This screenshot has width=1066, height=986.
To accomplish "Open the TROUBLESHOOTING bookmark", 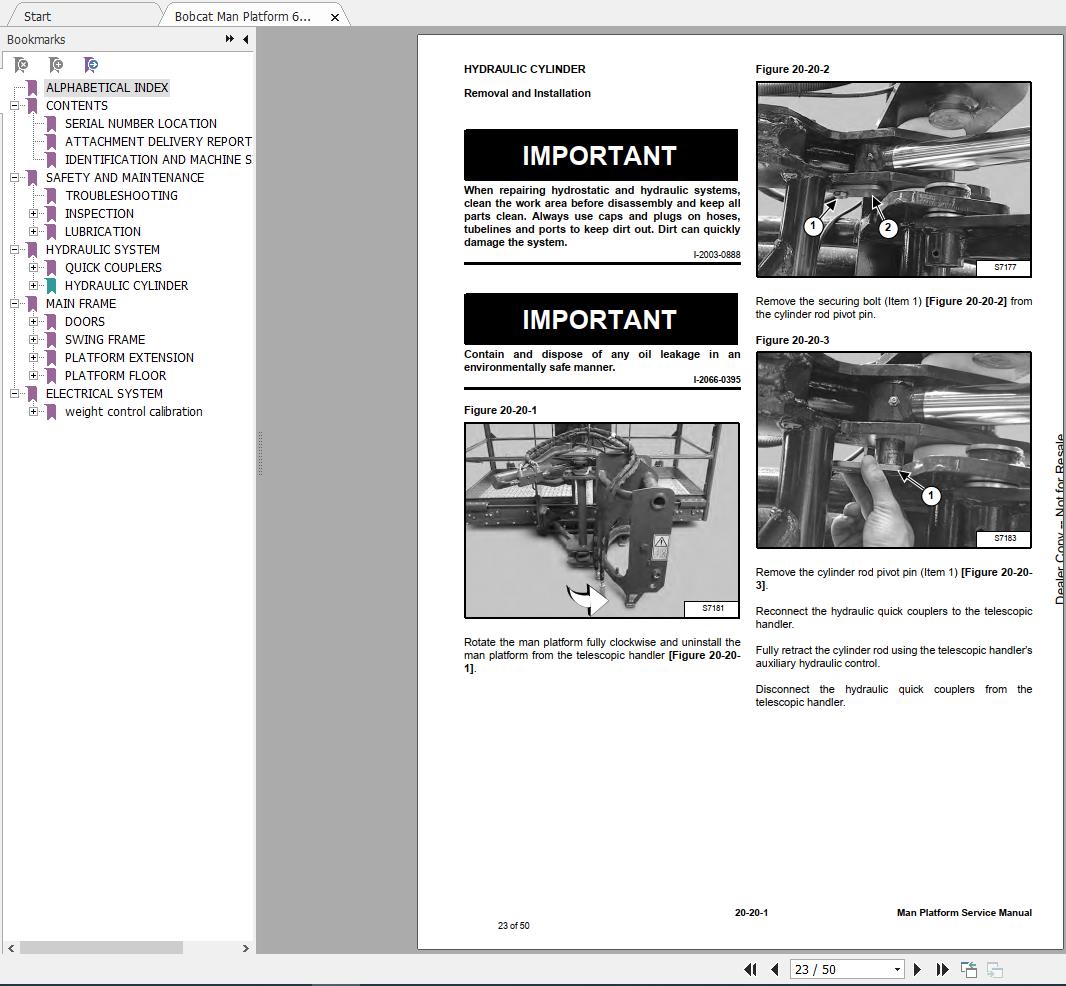I will [121, 195].
